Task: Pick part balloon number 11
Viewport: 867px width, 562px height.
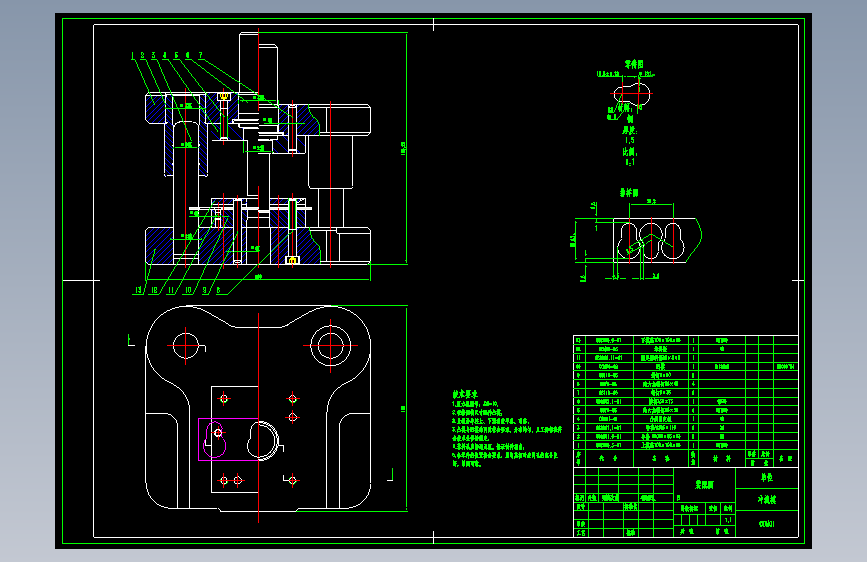Action: 171,290
